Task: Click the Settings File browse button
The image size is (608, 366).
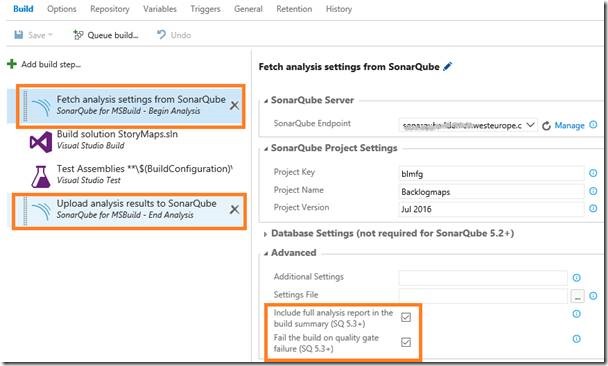Action: [577, 297]
